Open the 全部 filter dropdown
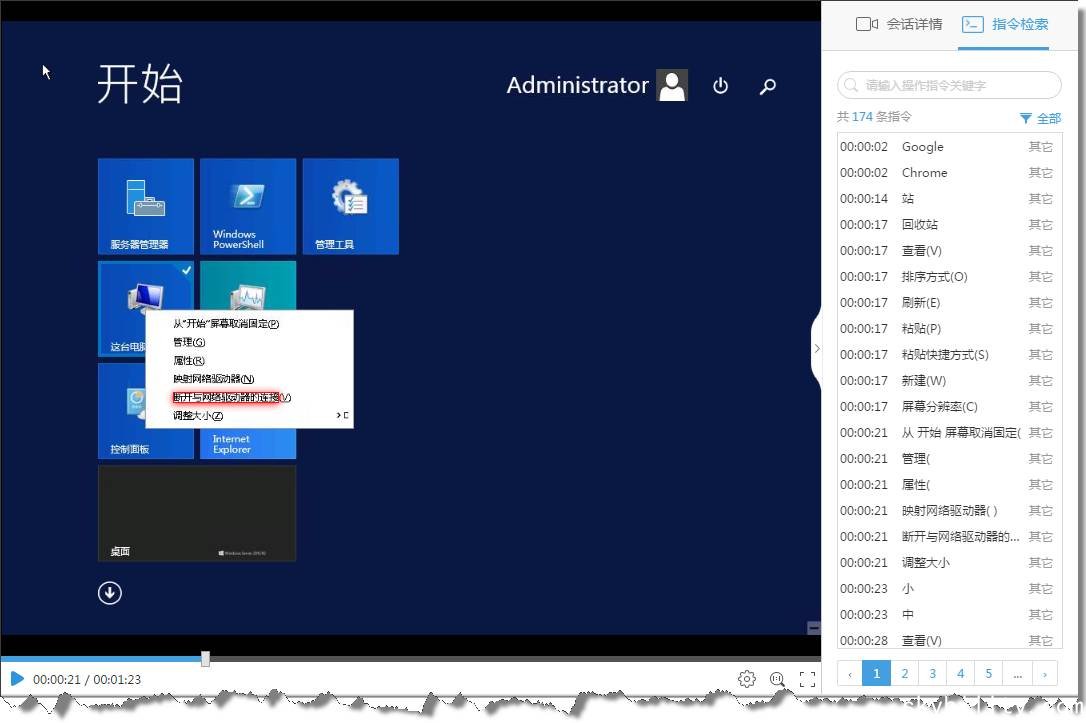 (x=1040, y=118)
